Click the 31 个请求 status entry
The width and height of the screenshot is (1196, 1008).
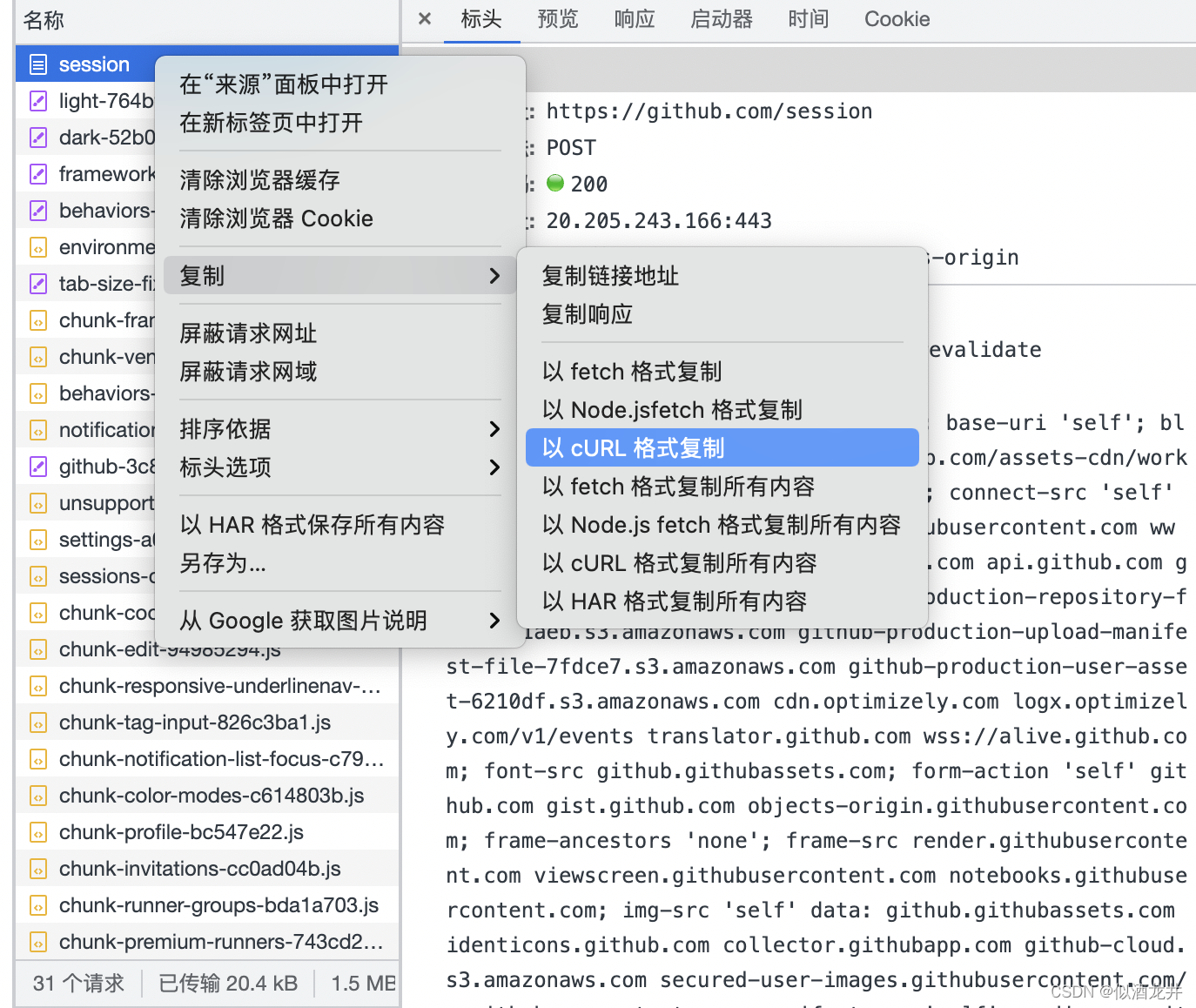pos(78,984)
